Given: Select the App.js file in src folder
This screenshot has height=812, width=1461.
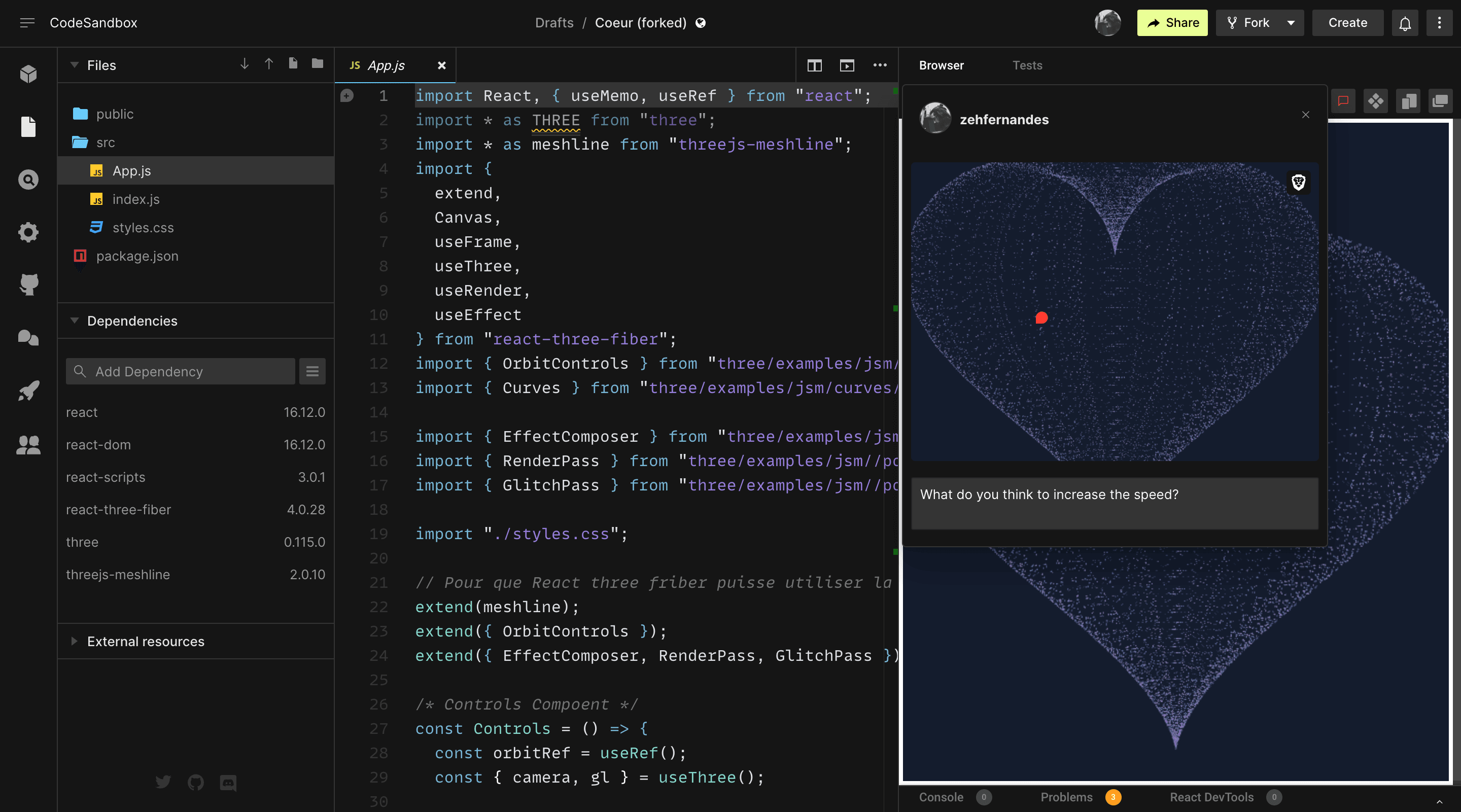Looking at the screenshot, I should pos(131,170).
